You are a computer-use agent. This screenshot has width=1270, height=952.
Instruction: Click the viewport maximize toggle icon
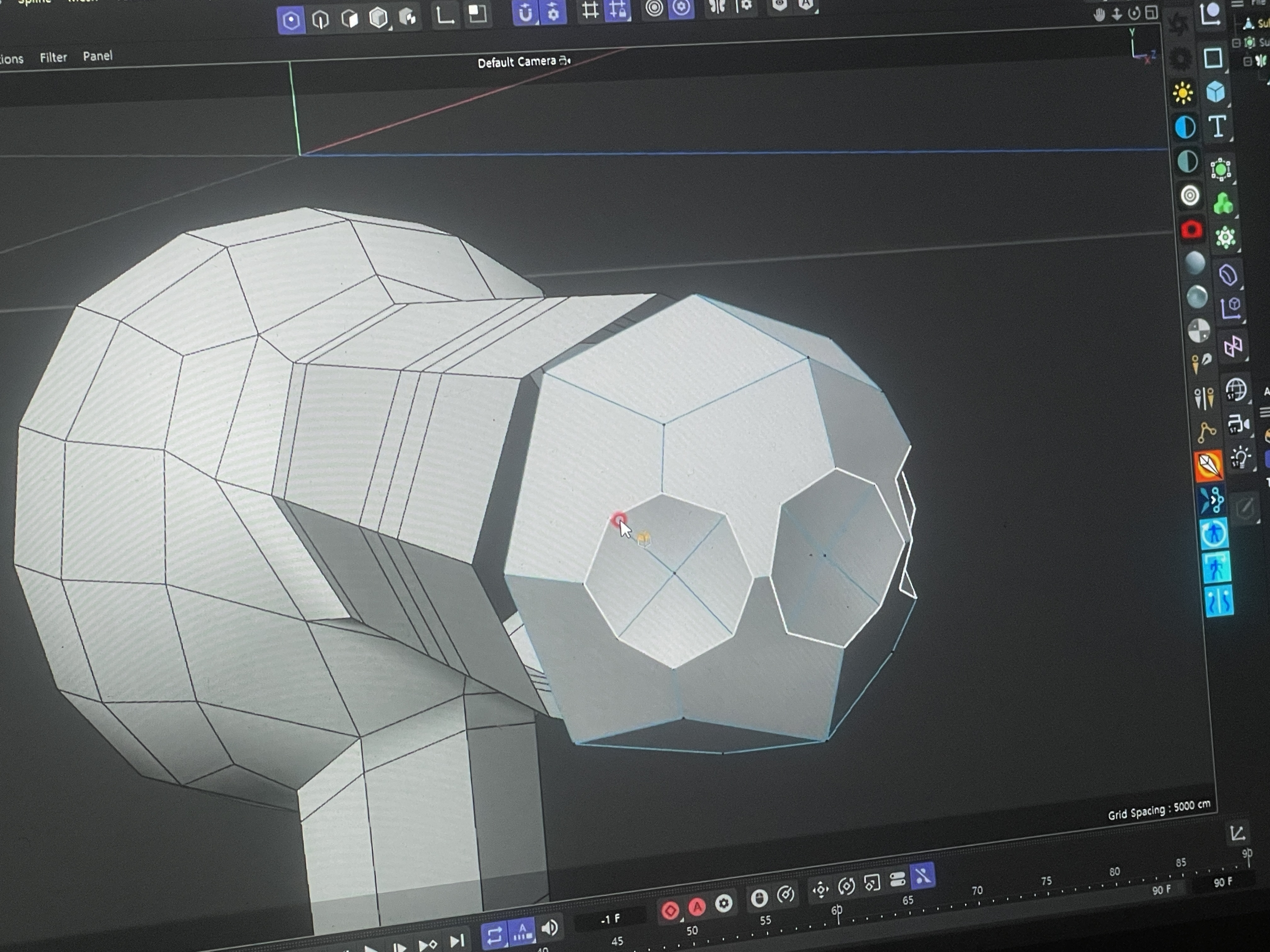click(x=1151, y=13)
